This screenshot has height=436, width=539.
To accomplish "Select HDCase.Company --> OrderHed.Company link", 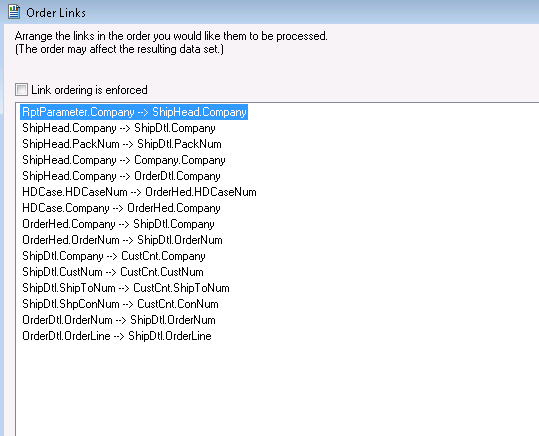I will coord(121,208).
